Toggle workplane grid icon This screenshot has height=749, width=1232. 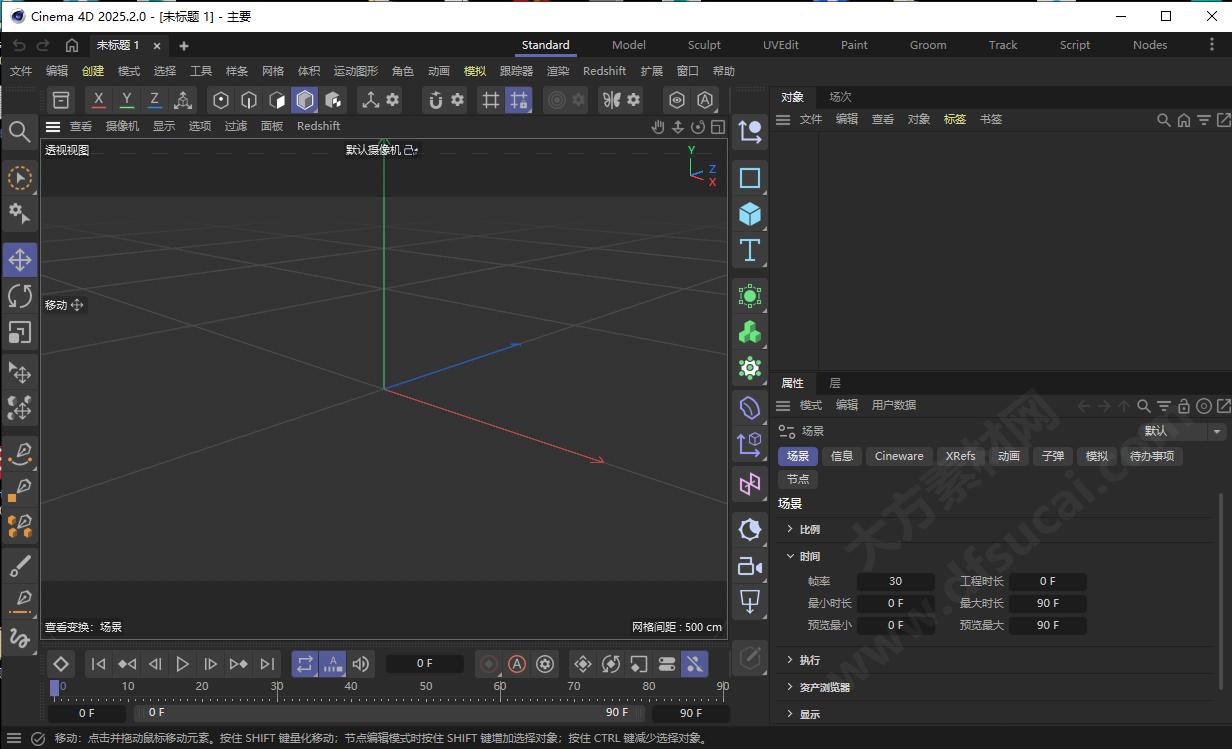(490, 100)
